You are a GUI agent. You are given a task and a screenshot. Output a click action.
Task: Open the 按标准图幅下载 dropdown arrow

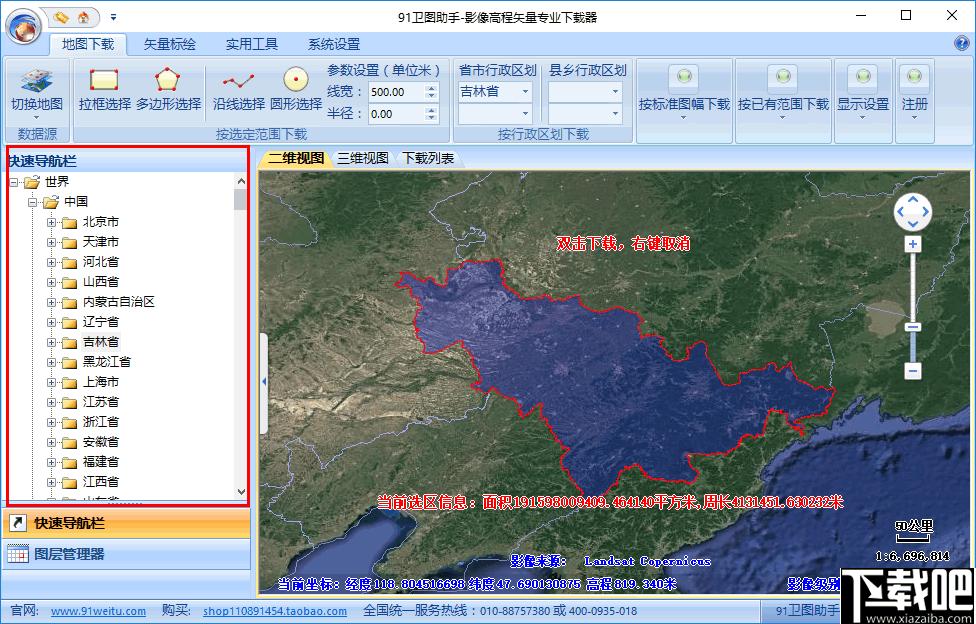684,118
